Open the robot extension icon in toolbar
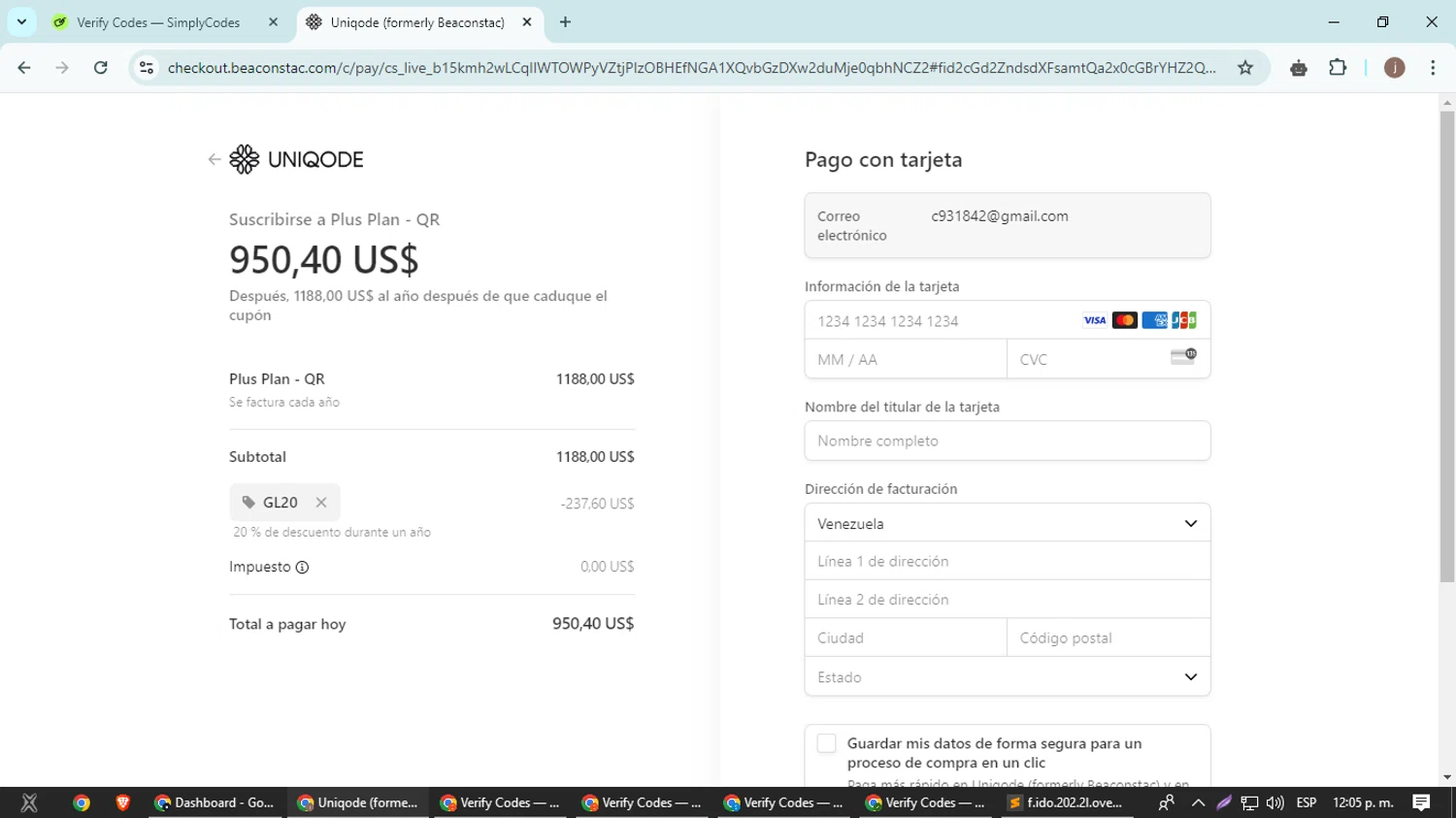This screenshot has width=1456, height=818. (x=1299, y=68)
